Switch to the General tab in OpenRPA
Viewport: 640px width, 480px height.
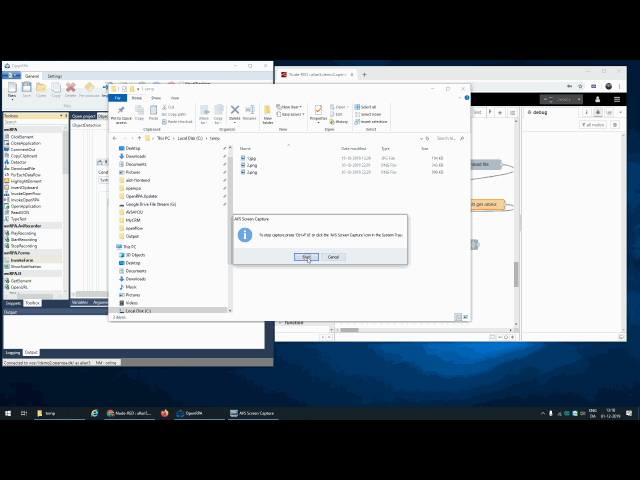pos(32,76)
